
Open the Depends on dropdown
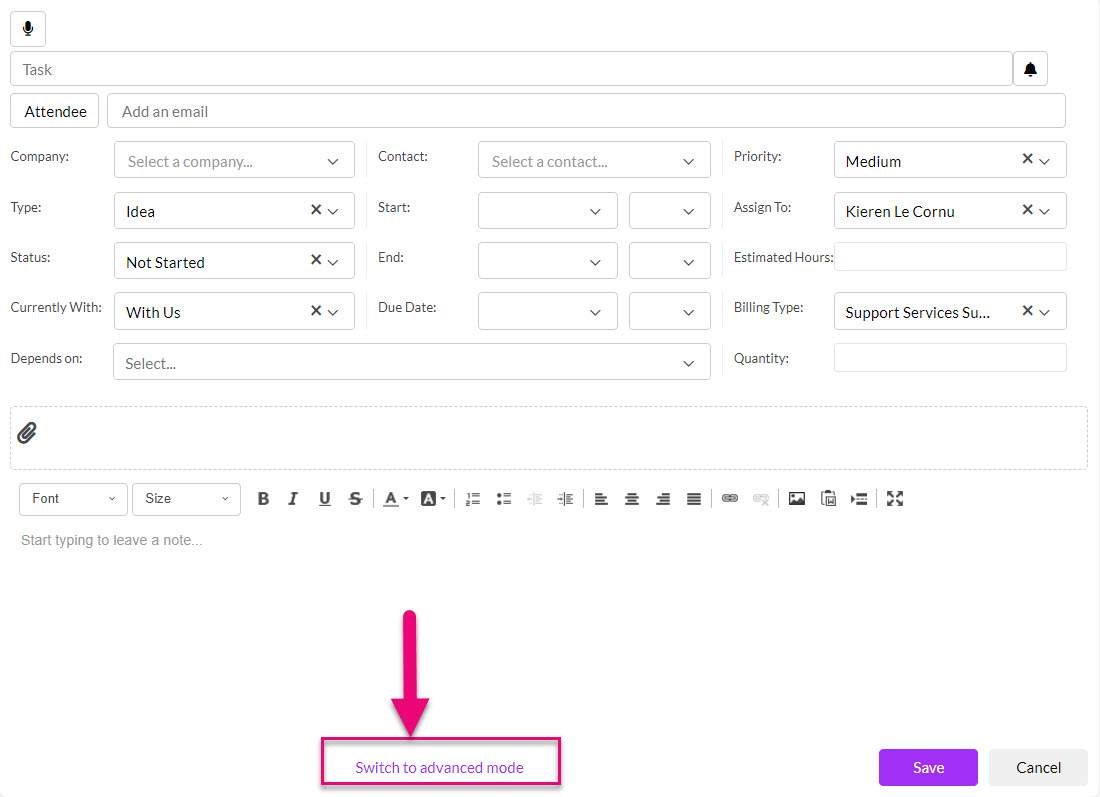(411, 363)
